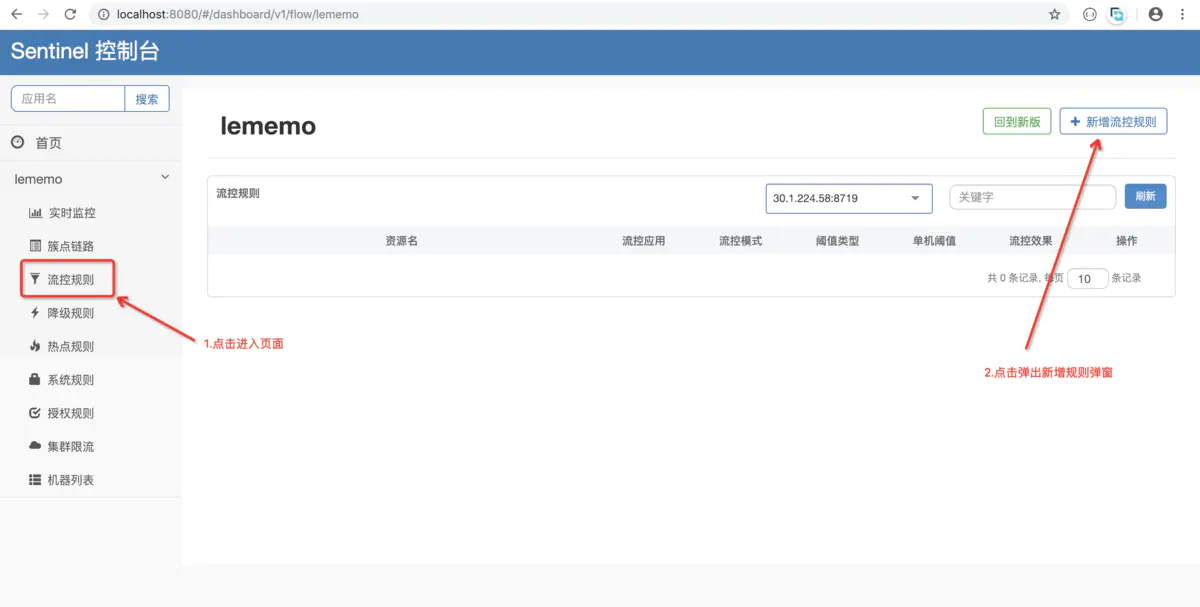The height and width of the screenshot is (607, 1200).
Task: Open 降级规则 page
Action: [x=72, y=313]
